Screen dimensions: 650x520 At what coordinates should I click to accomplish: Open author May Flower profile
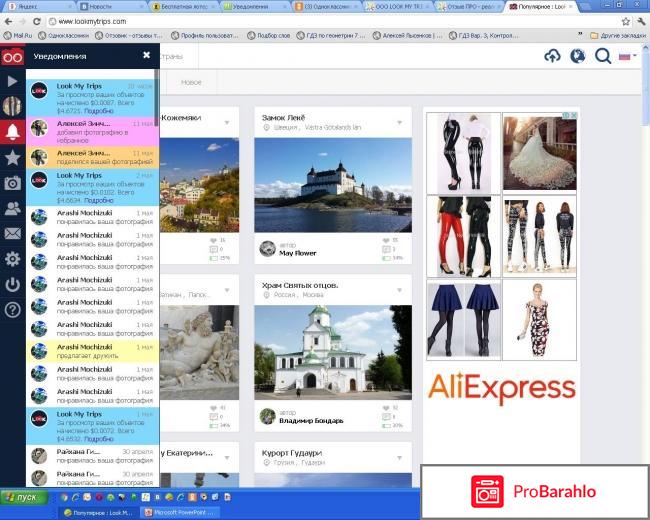click(x=298, y=253)
